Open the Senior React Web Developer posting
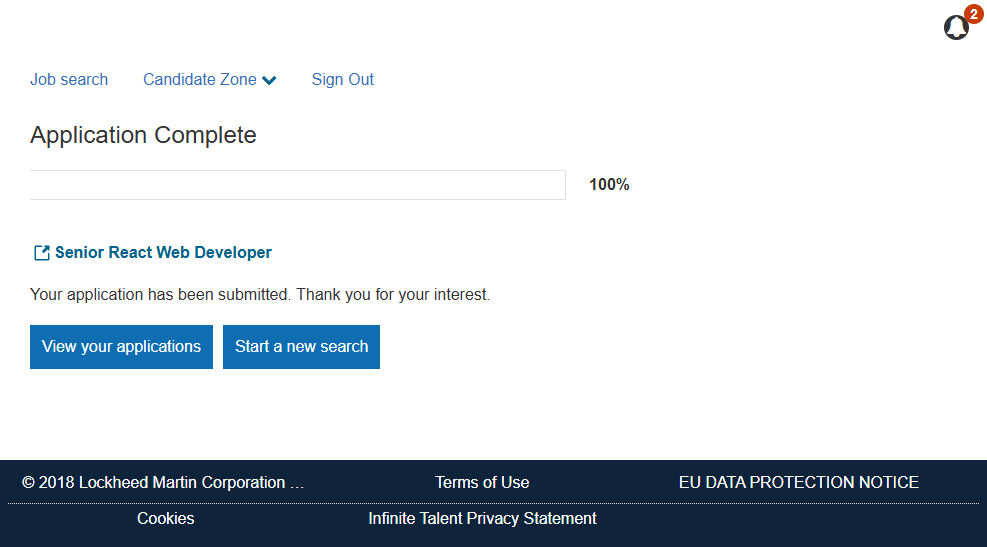Screen dimensions: 987x547 pos(163,253)
